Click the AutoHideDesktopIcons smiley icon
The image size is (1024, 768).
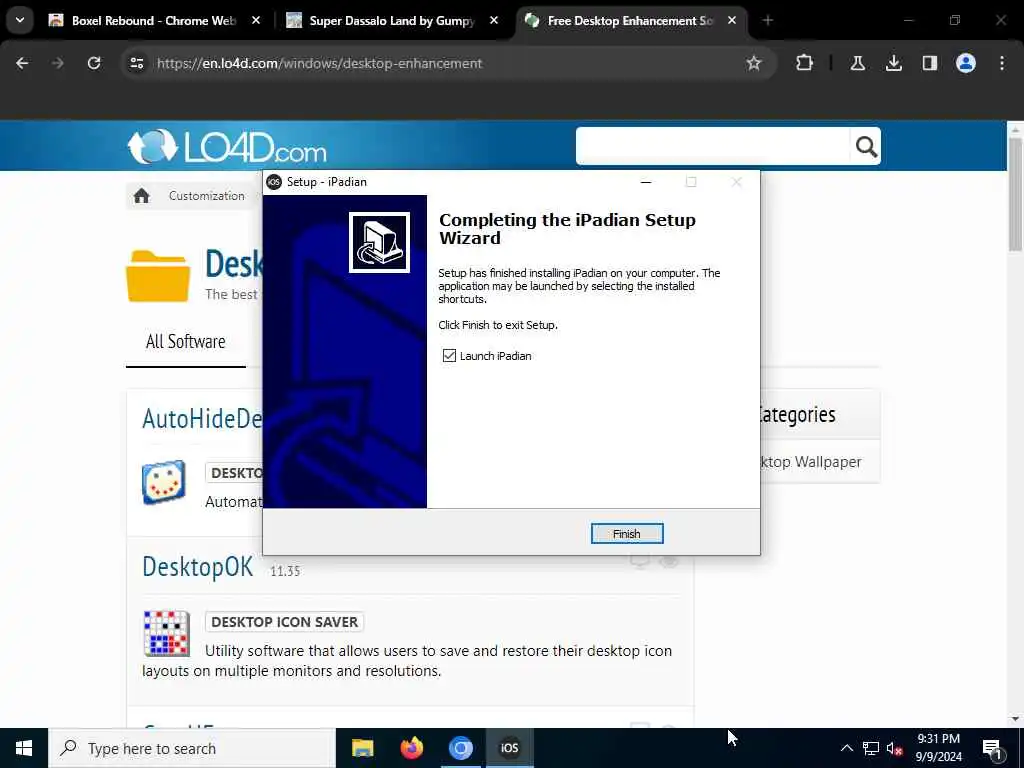pos(163,483)
